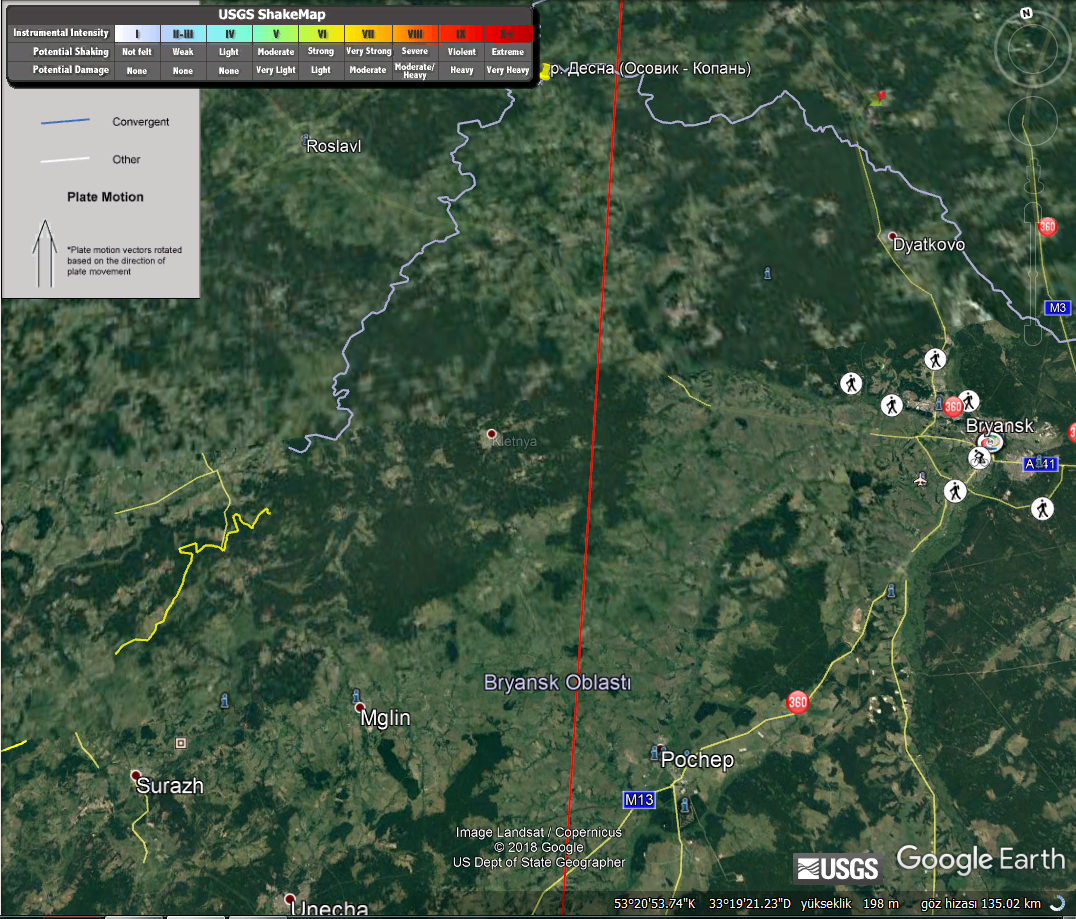
Task: Open the yellow pushpin р. Десна placemark
Action: [x=545, y=71]
